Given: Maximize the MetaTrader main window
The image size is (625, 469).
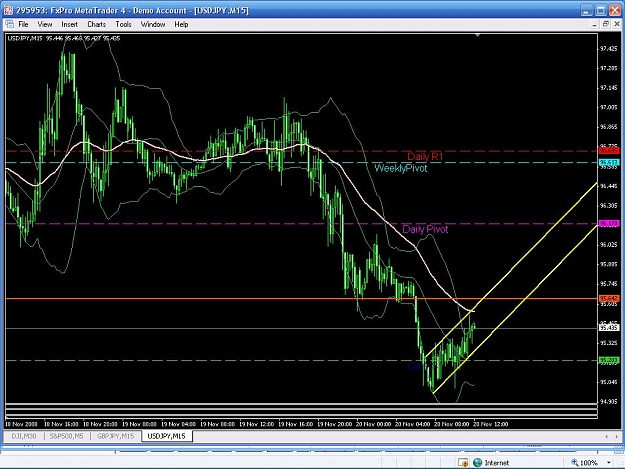Looking at the screenshot, I should [600, 10].
